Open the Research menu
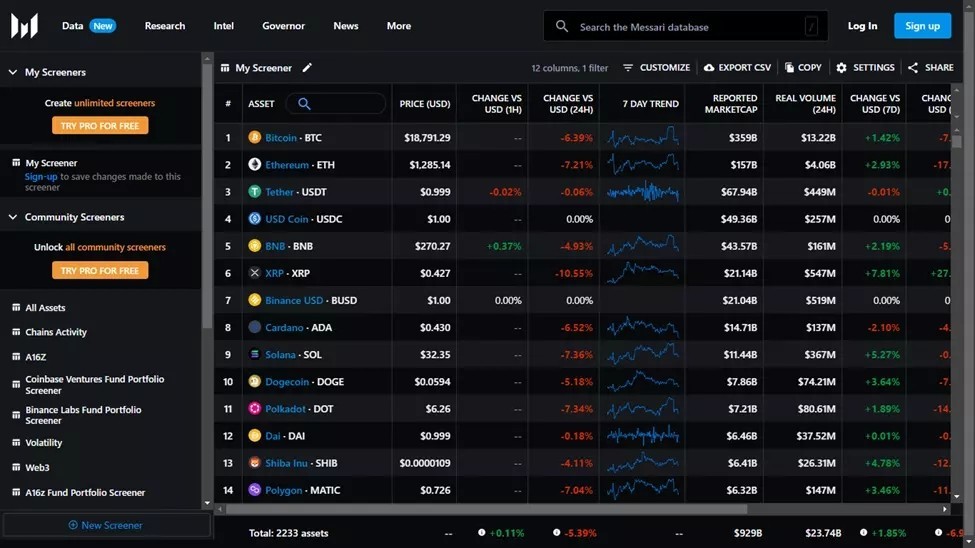 (x=165, y=26)
